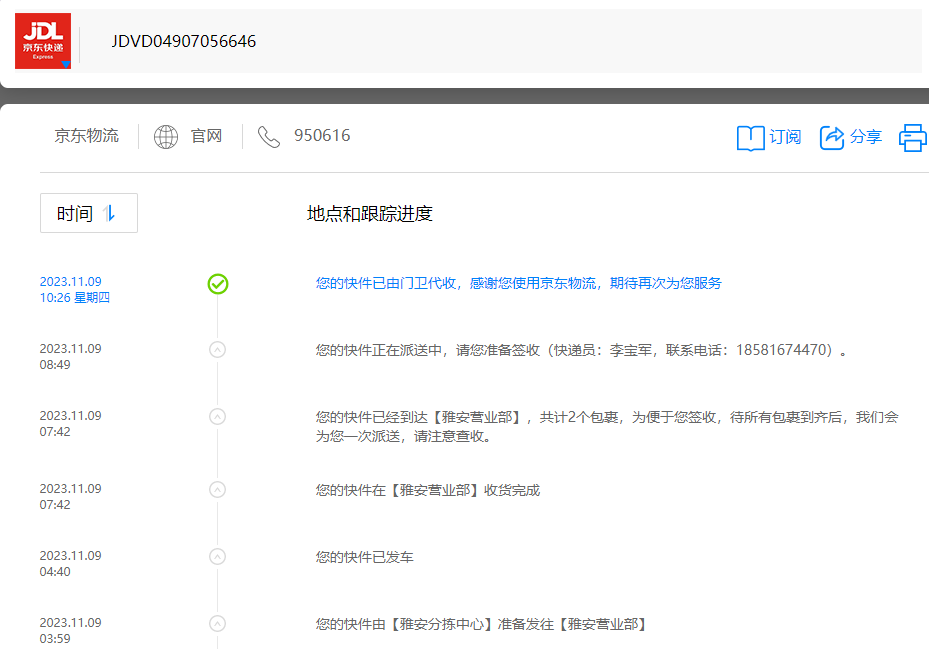Click the 门卫代收 signed-for status message
This screenshot has width=929, height=649.
click(x=518, y=283)
